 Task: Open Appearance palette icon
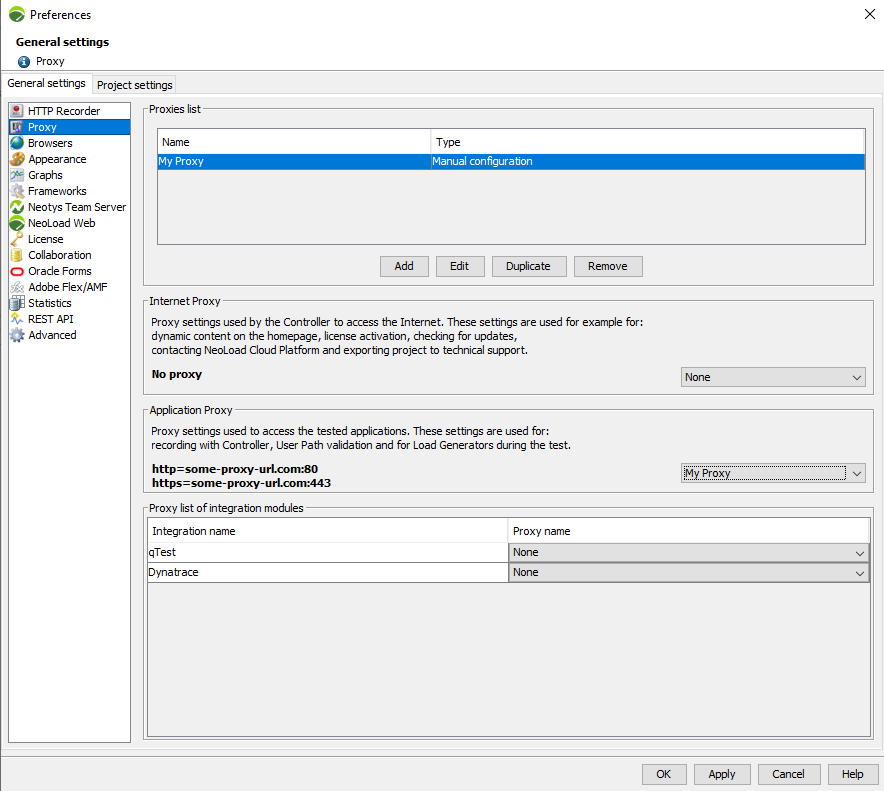tap(17, 159)
